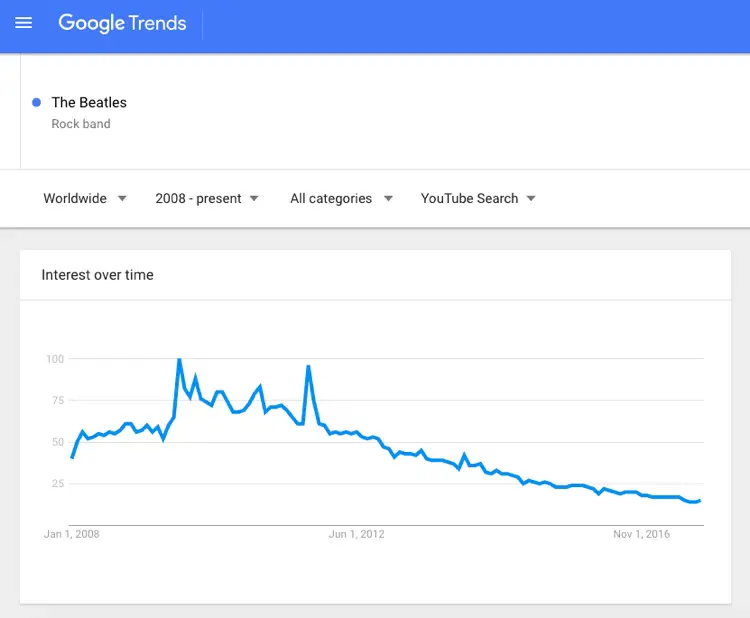The height and width of the screenshot is (618, 750).
Task: Click the Jun 1, 2012 axis label
Action: (x=356, y=534)
